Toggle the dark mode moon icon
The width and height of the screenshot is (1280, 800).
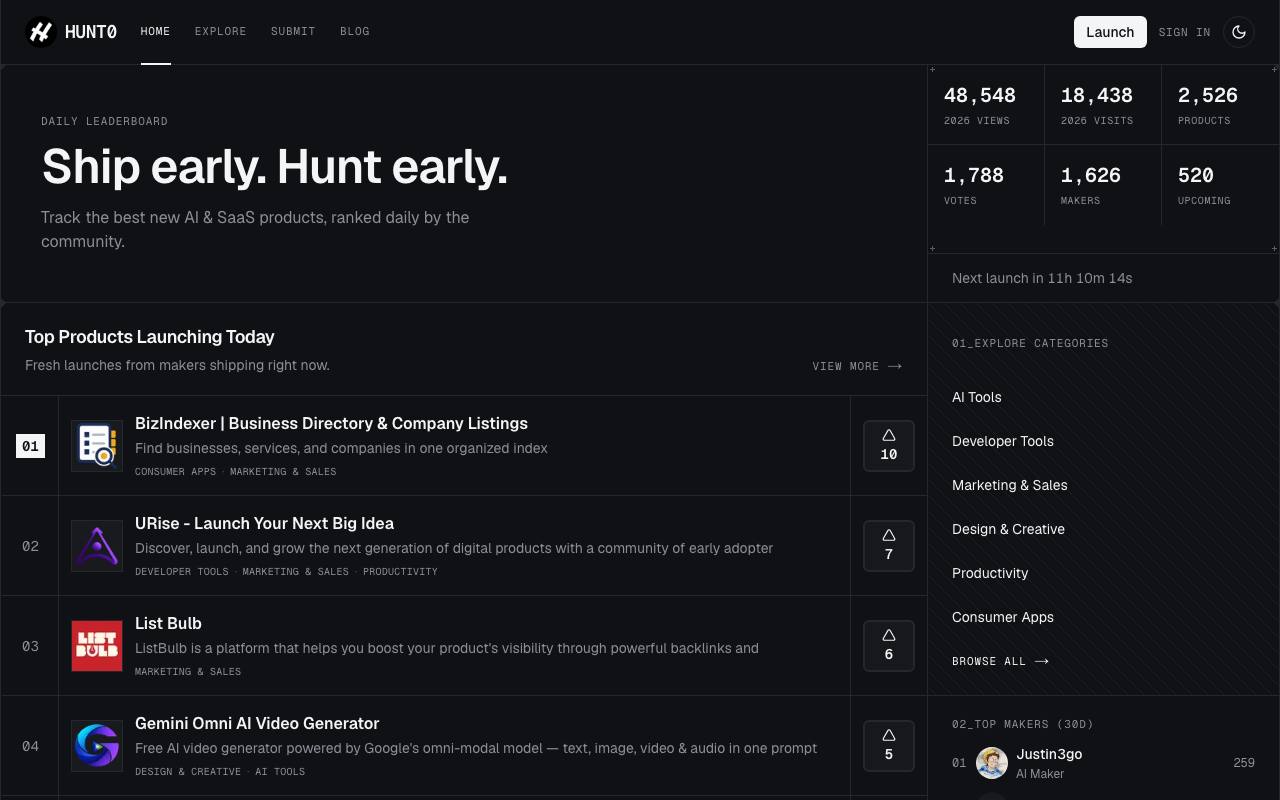1239,32
